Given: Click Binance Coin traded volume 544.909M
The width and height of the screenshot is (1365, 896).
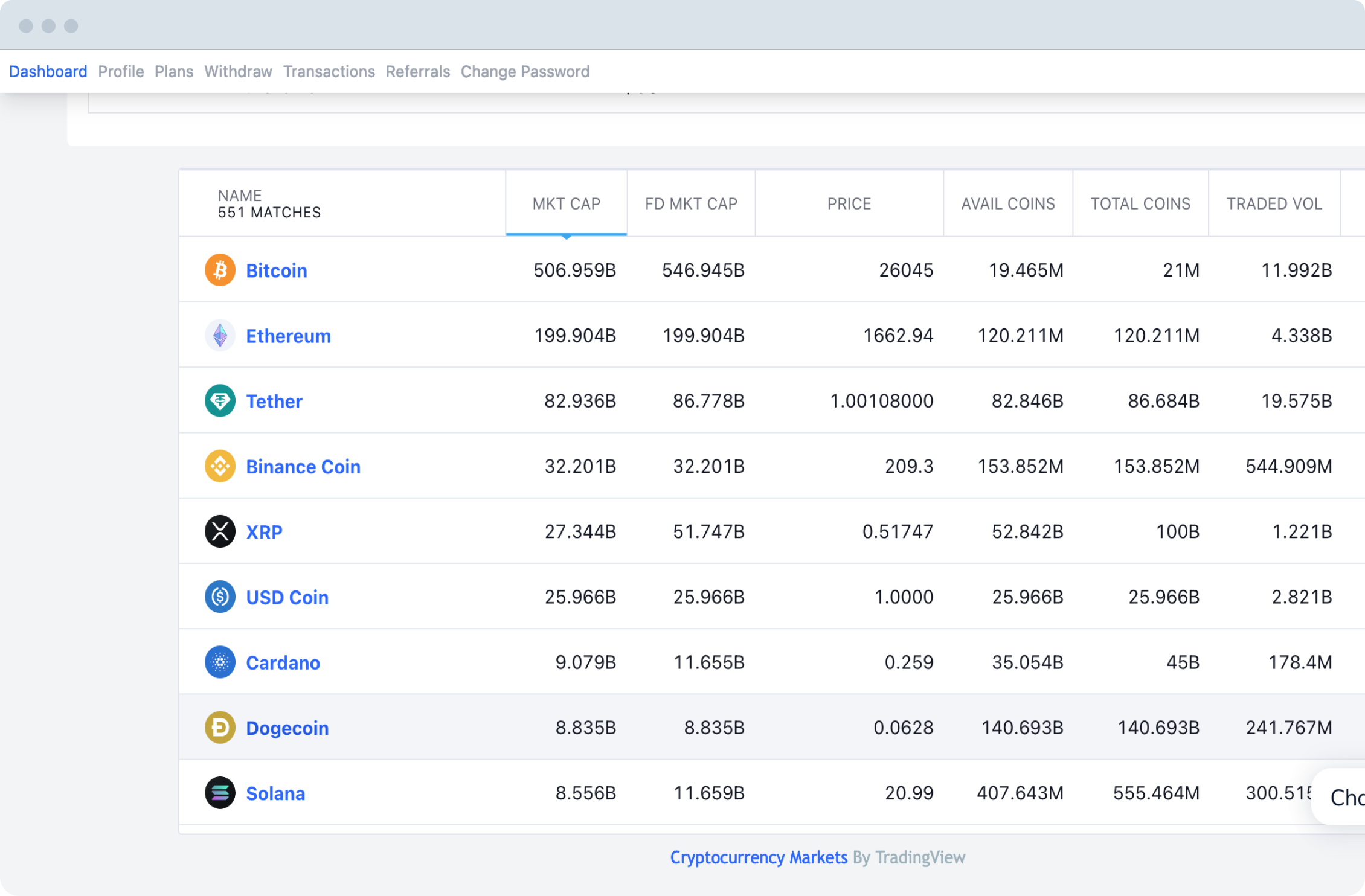Looking at the screenshot, I should [x=1289, y=466].
